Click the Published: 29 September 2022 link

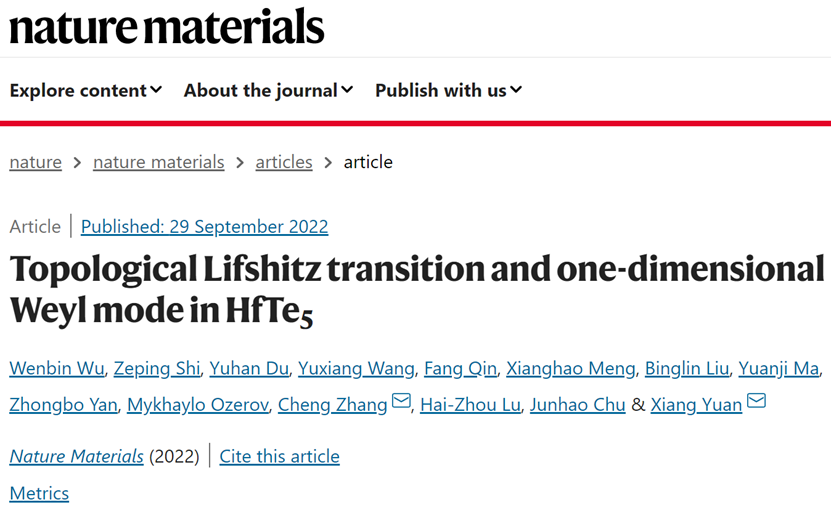pyautogui.click(x=204, y=227)
